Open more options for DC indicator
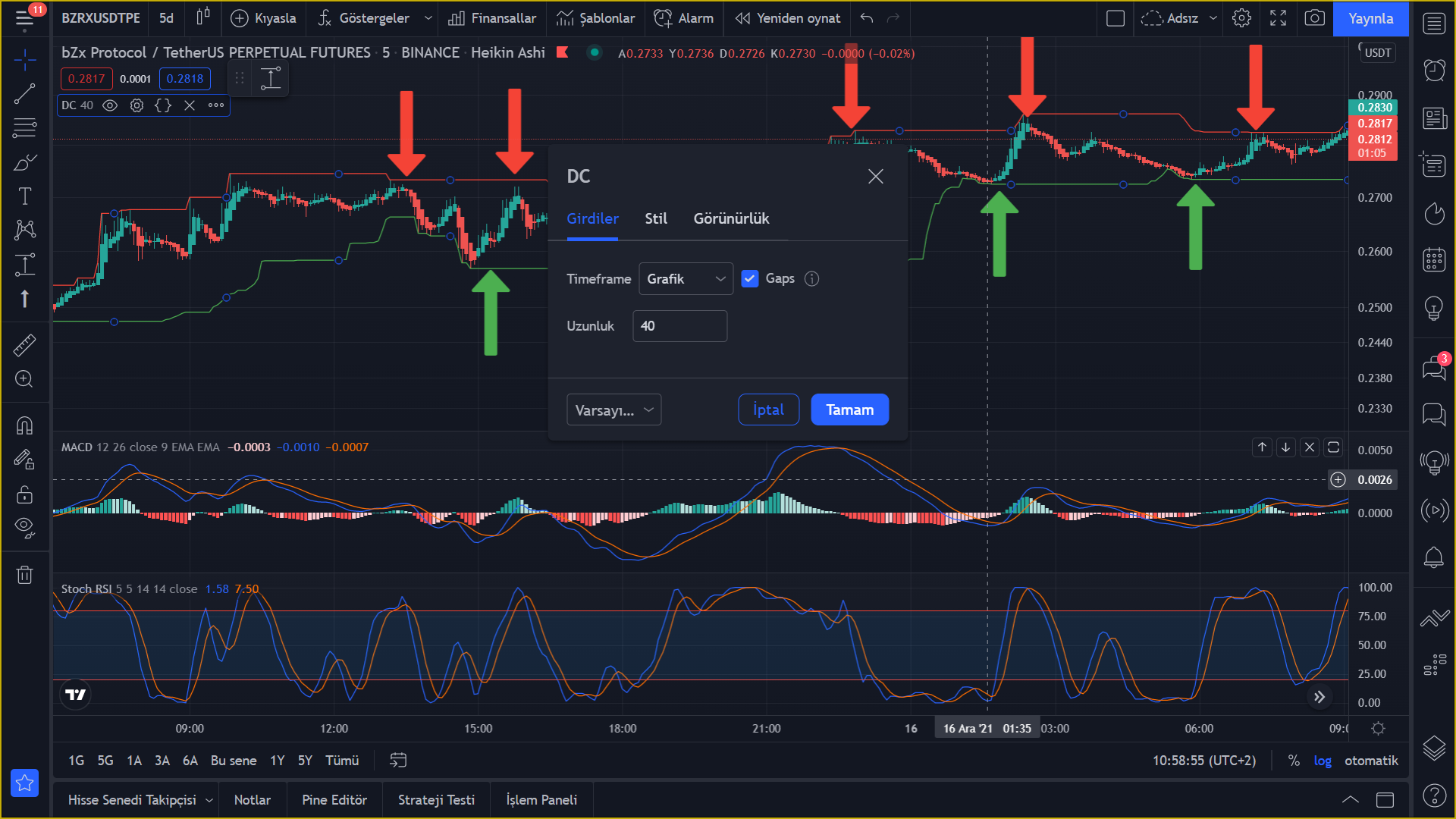 coord(216,105)
